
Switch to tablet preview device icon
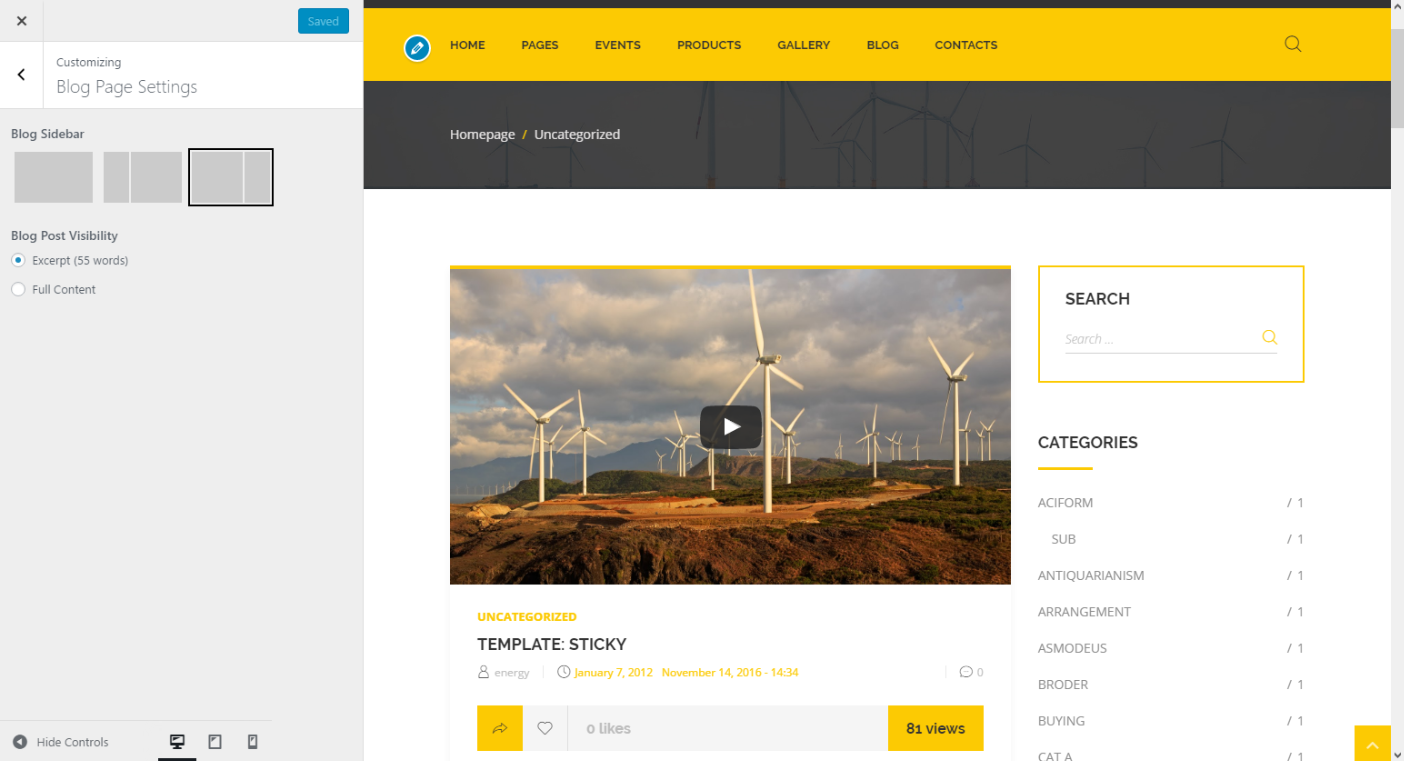[215, 742]
